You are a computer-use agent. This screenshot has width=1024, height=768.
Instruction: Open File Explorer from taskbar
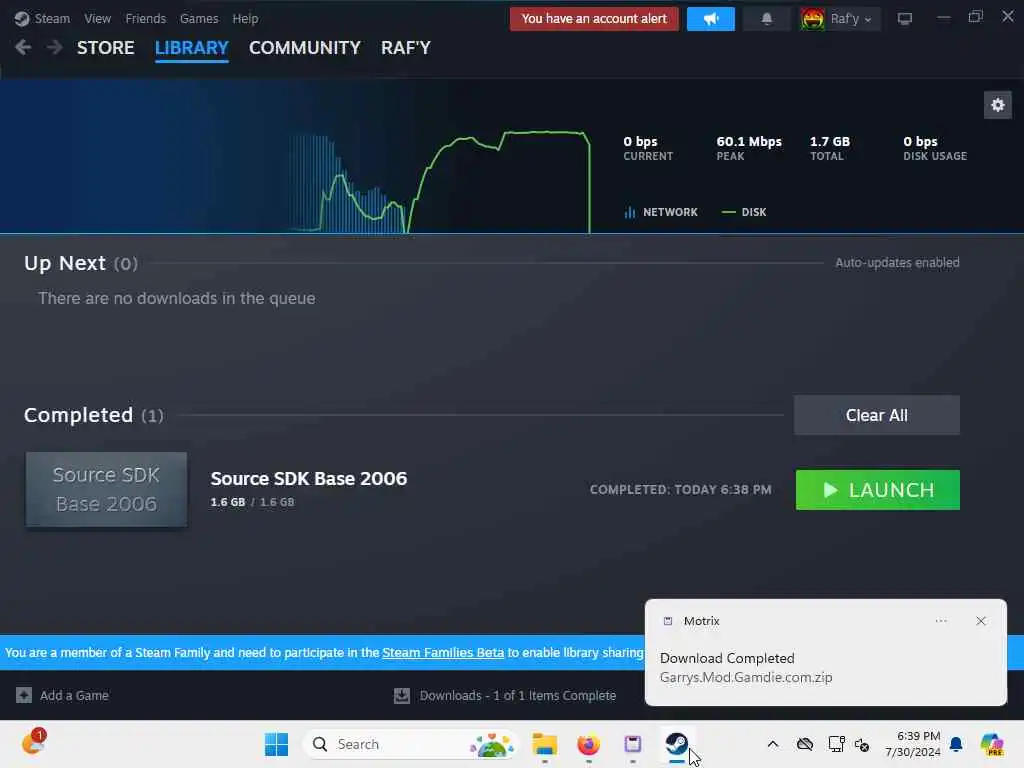coord(544,744)
